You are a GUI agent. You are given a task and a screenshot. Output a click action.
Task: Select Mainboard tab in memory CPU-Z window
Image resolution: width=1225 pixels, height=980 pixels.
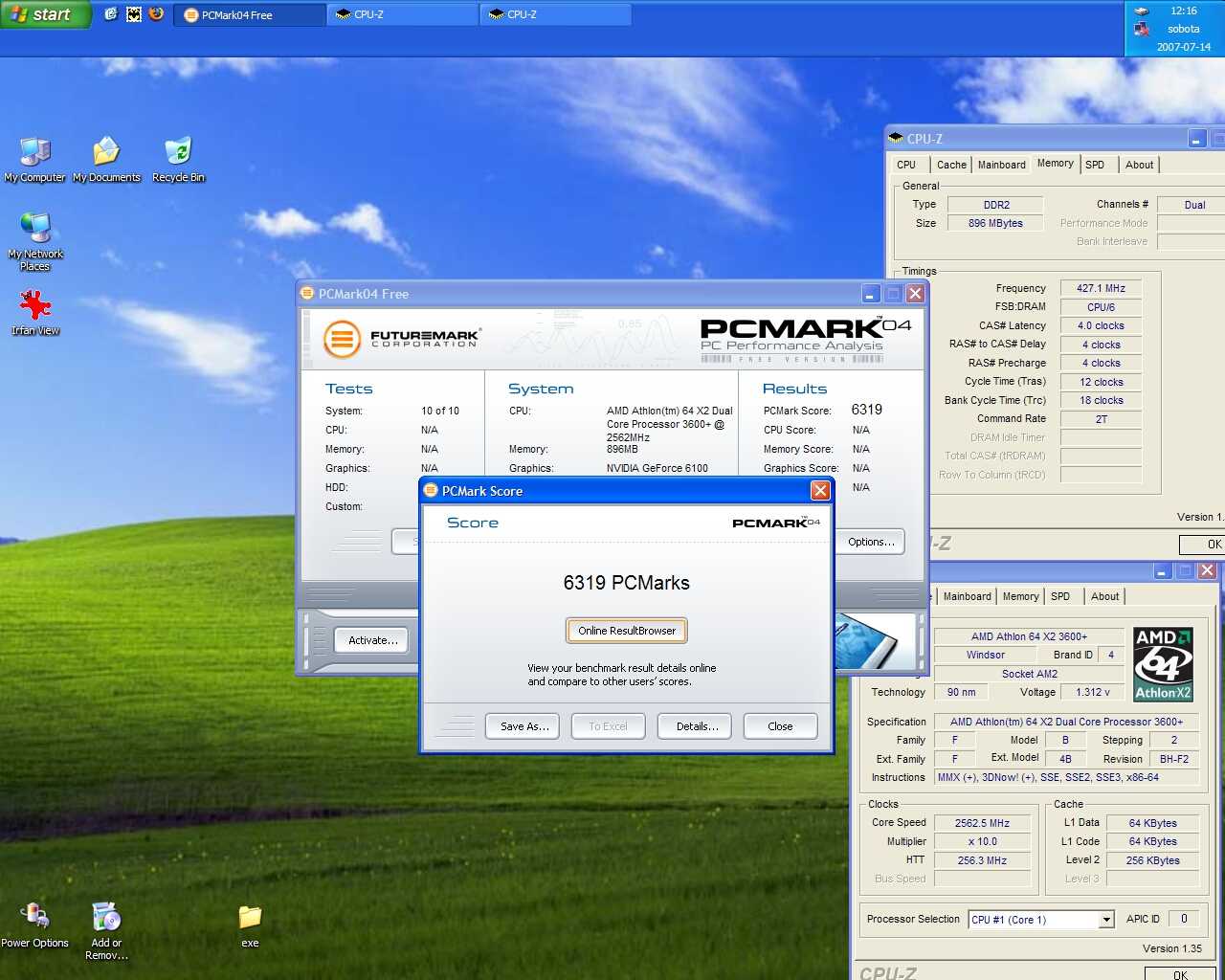click(1002, 165)
